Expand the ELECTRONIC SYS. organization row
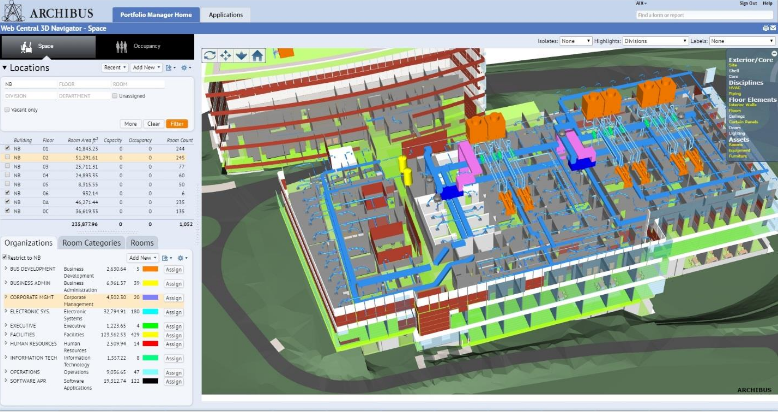Screen dimensions: 778x412 [x=5, y=311]
